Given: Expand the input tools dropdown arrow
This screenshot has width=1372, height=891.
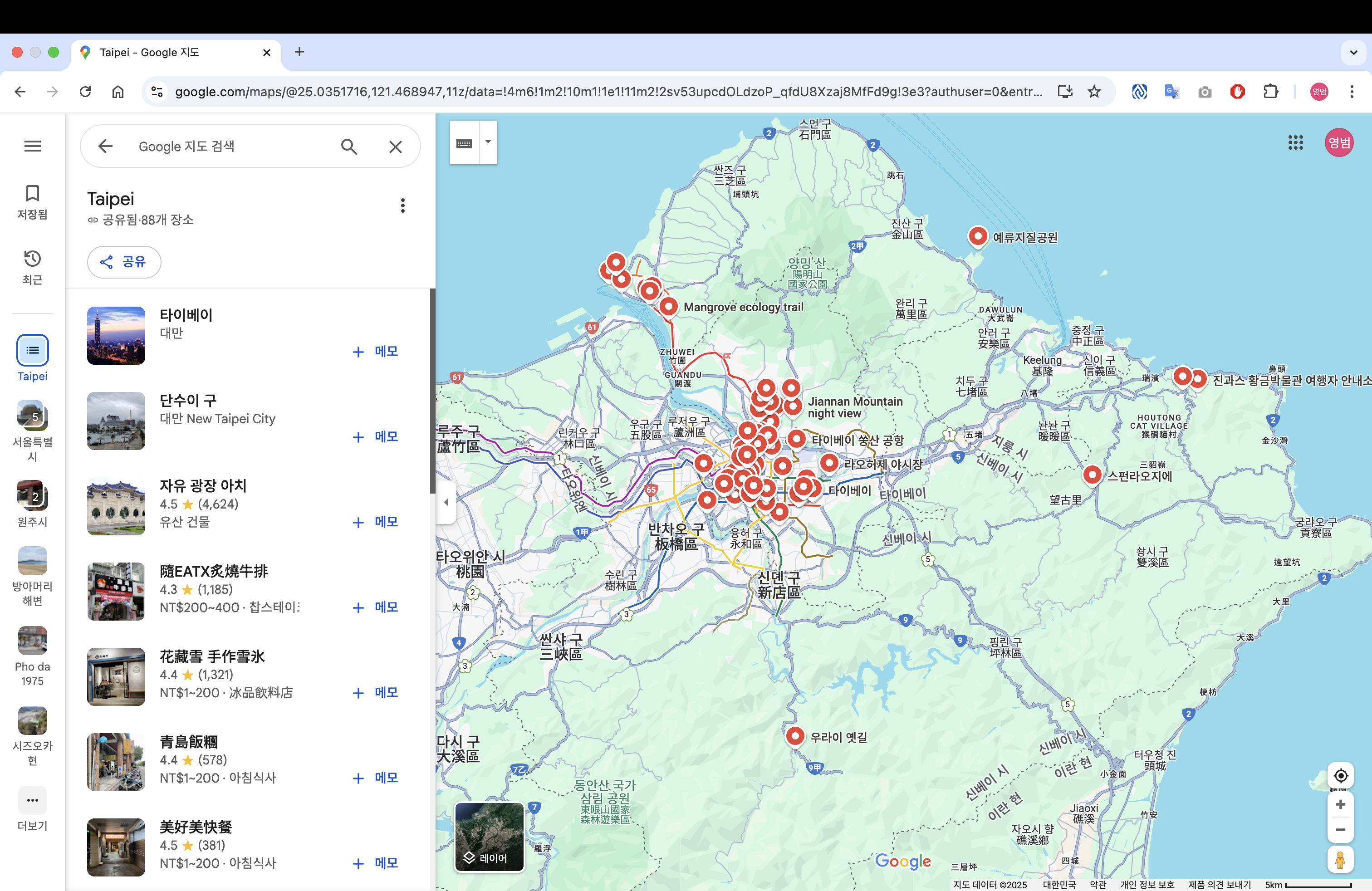Looking at the screenshot, I should 488,142.
